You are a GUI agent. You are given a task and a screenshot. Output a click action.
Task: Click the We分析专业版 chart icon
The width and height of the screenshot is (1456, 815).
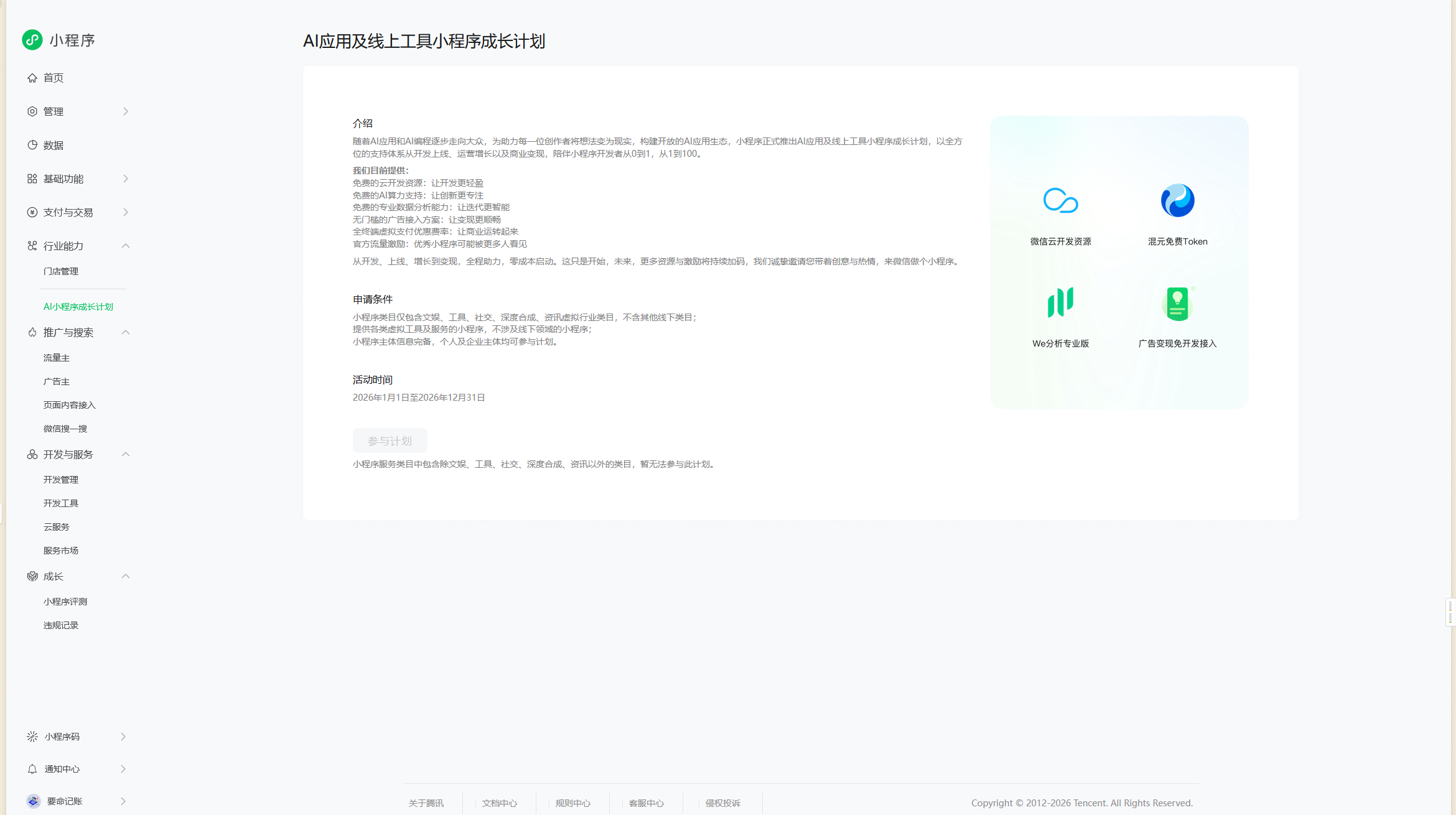tap(1060, 302)
